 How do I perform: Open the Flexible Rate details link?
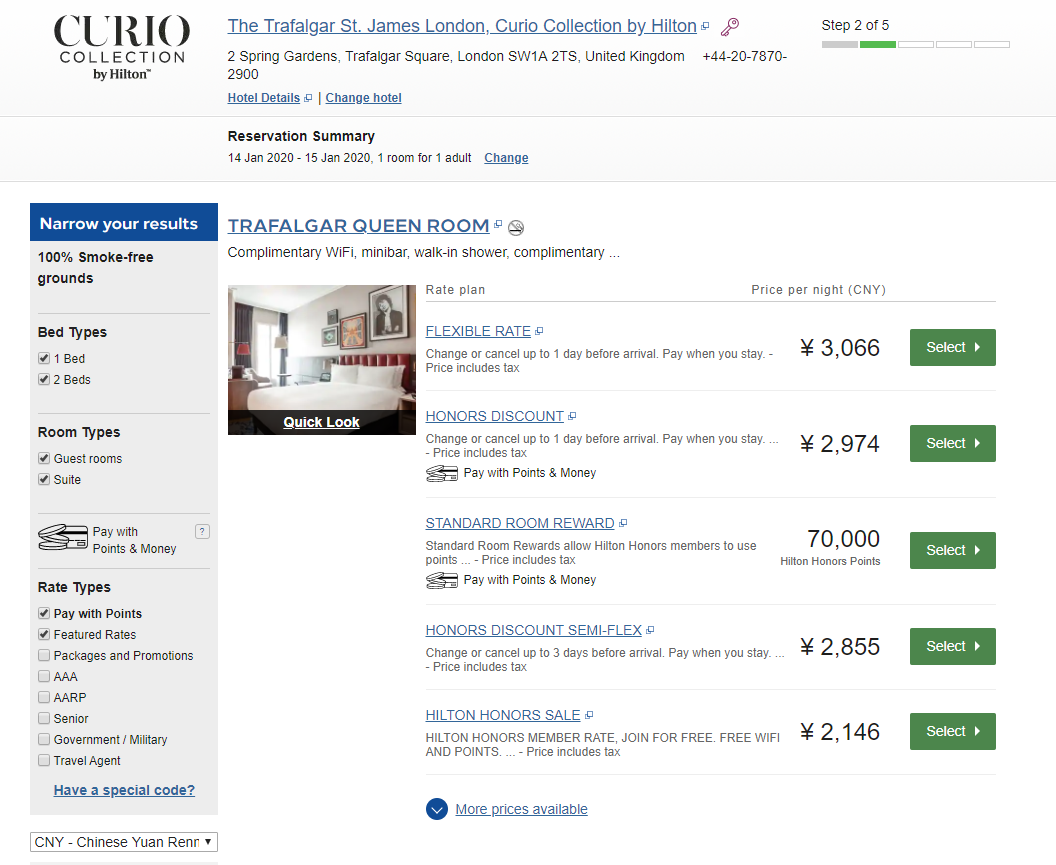[478, 331]
